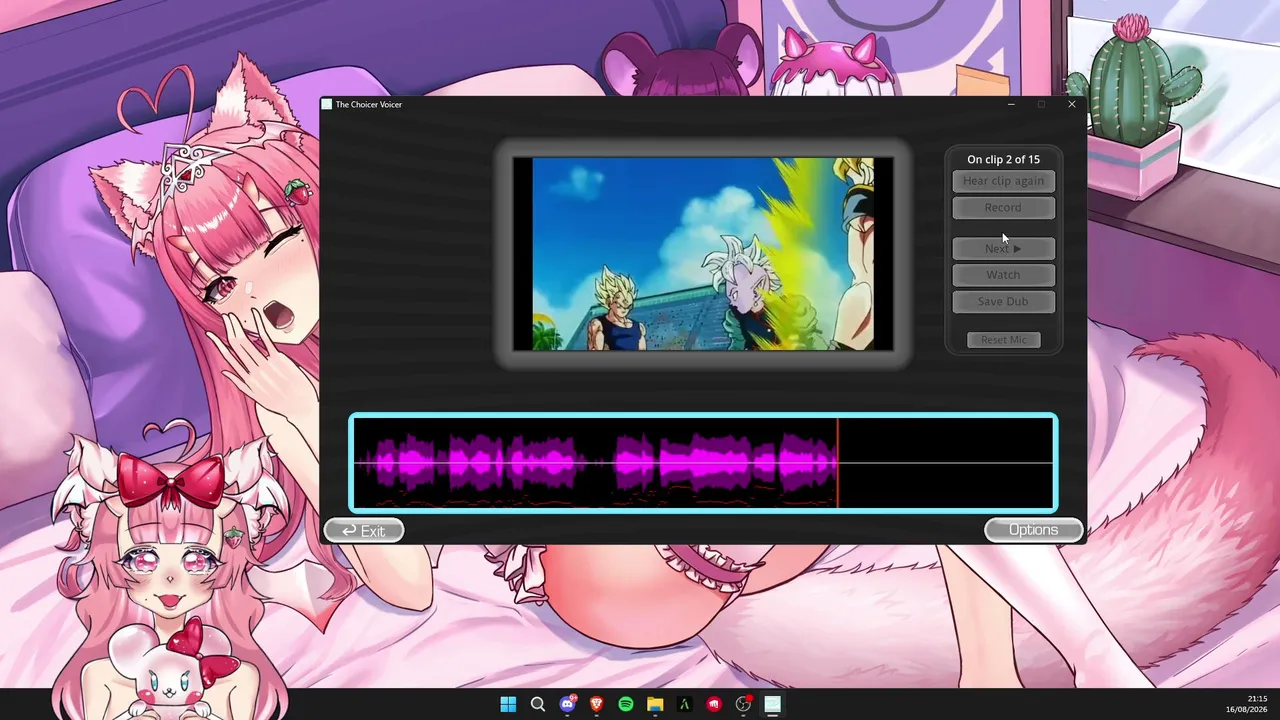Reset the microphone with Reset Mic
Viewport: 1280px width, 720px height.
(1003, 340)
